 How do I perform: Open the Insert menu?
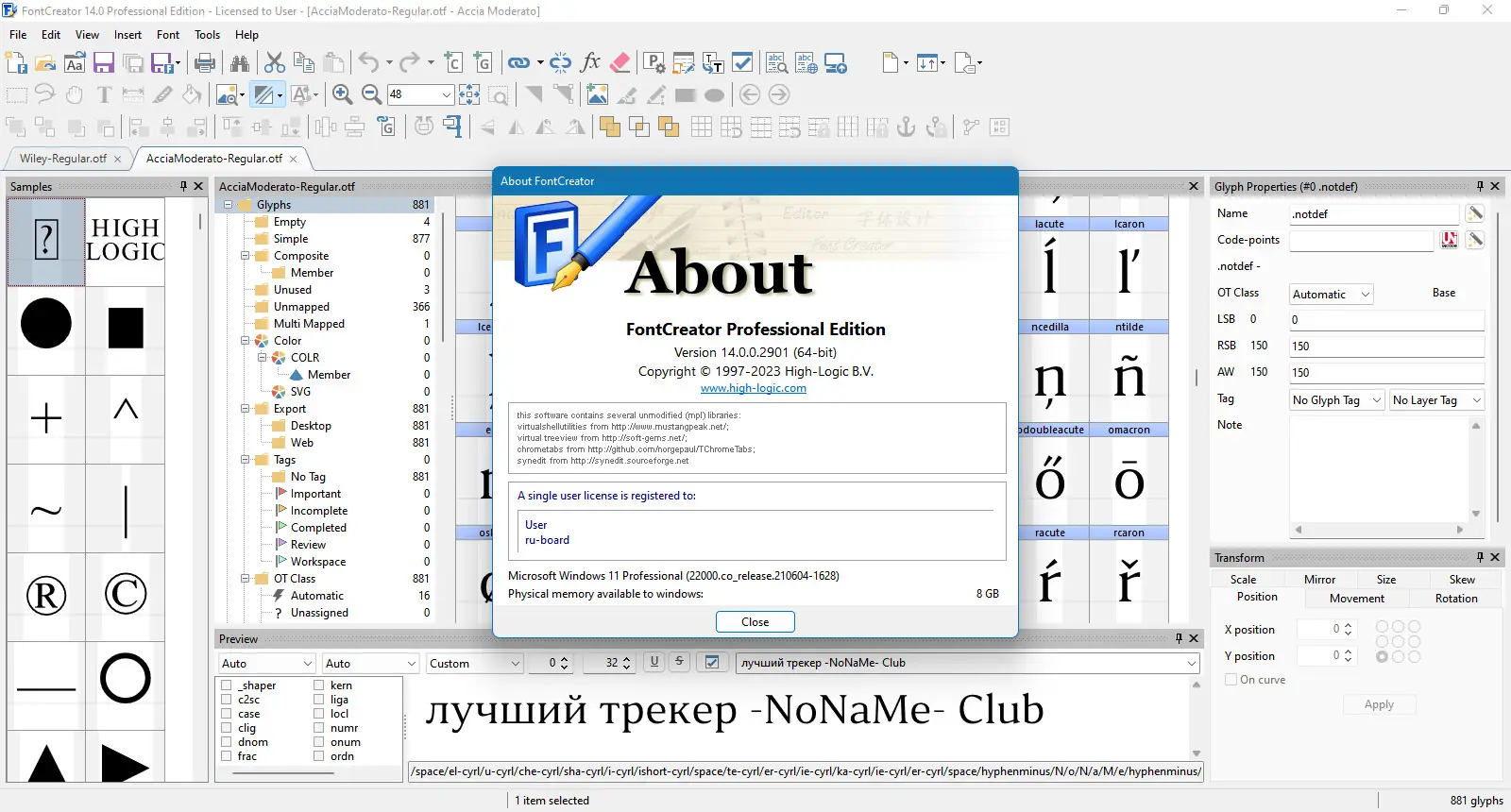[x=127, y=35]
